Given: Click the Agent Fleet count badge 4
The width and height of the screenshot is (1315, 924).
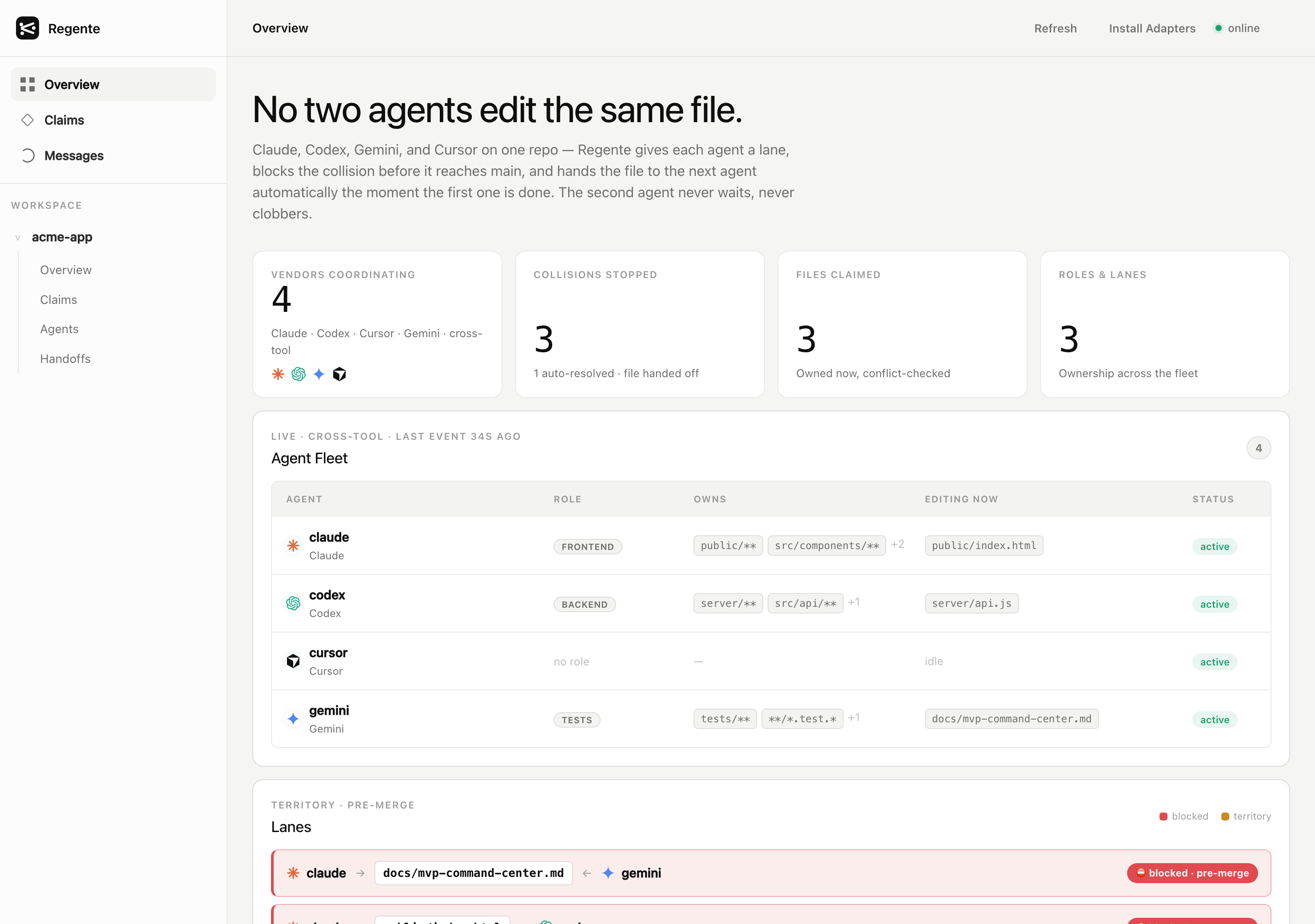Looking at the screenshot, I should pyautogui.click(x=1259, y=448).
